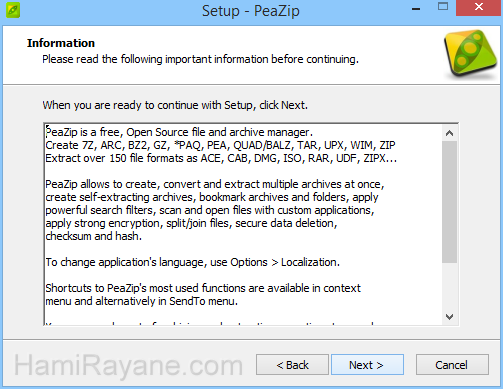Click the PeaZip title bar icon
The width and height of the screenshot is (503, 389).
click(13, 10)
